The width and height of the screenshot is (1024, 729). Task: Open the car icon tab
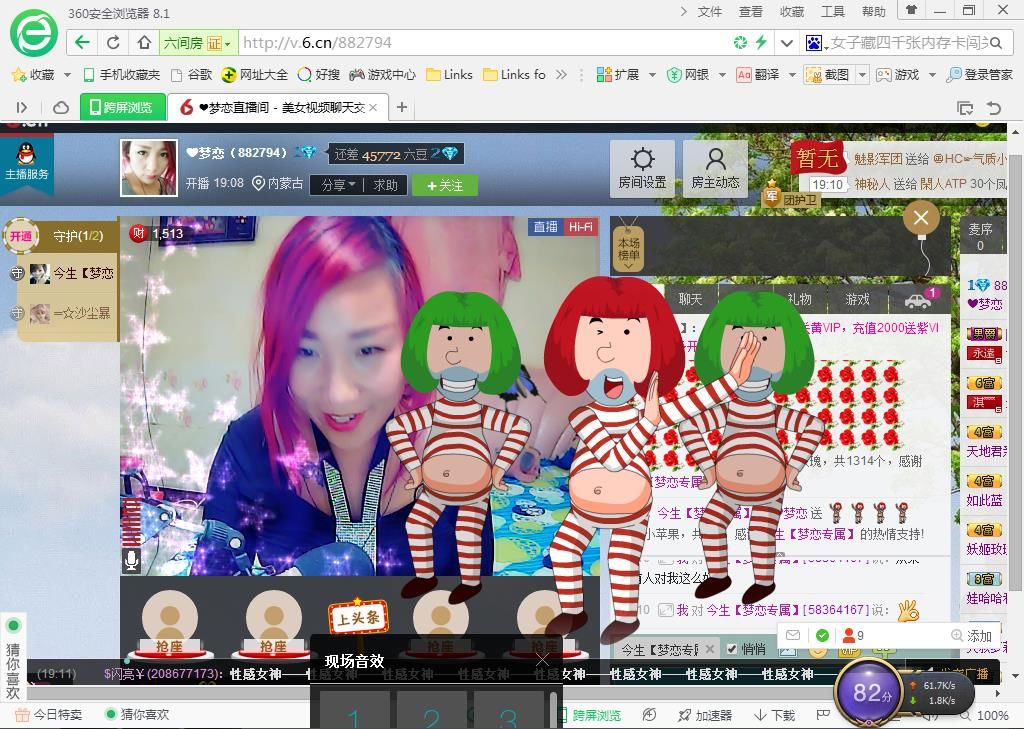point(917,300)
